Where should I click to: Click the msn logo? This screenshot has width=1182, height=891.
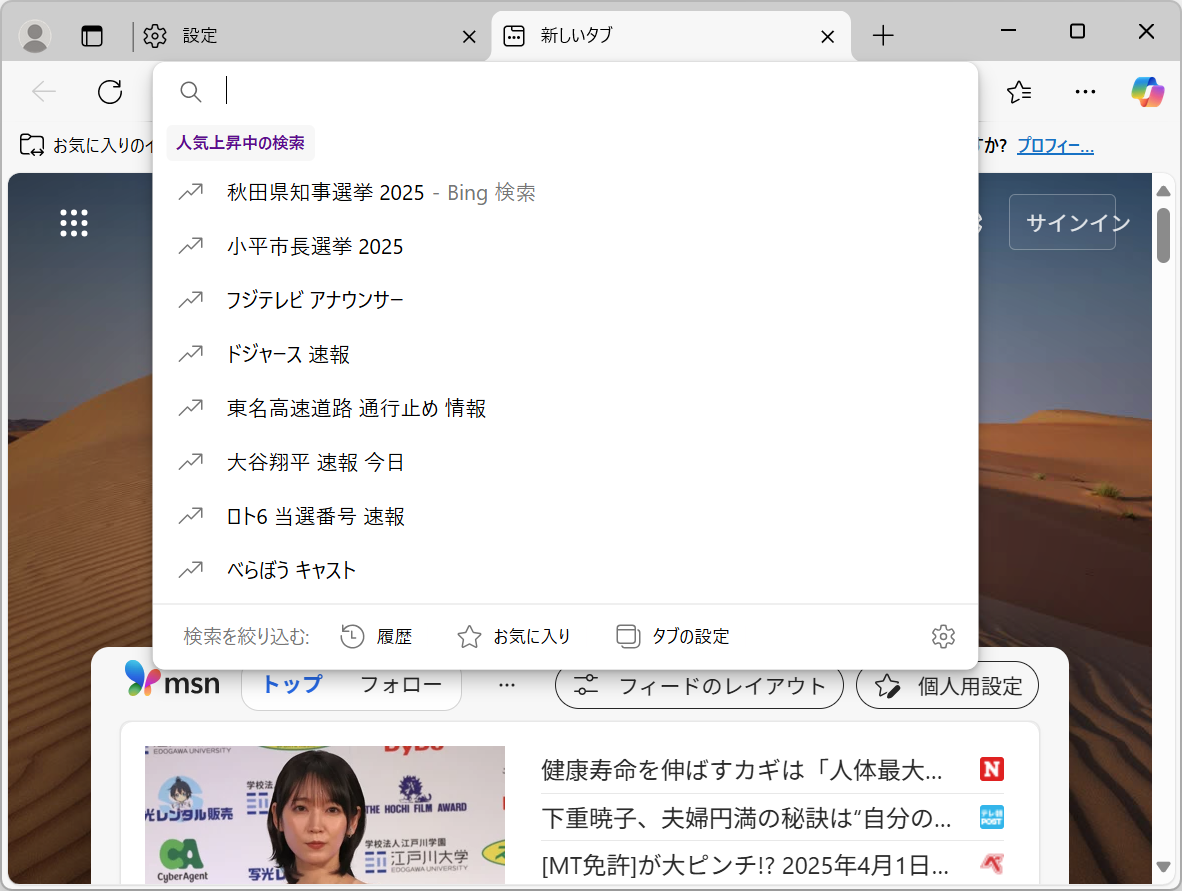(x=172, y=682)
